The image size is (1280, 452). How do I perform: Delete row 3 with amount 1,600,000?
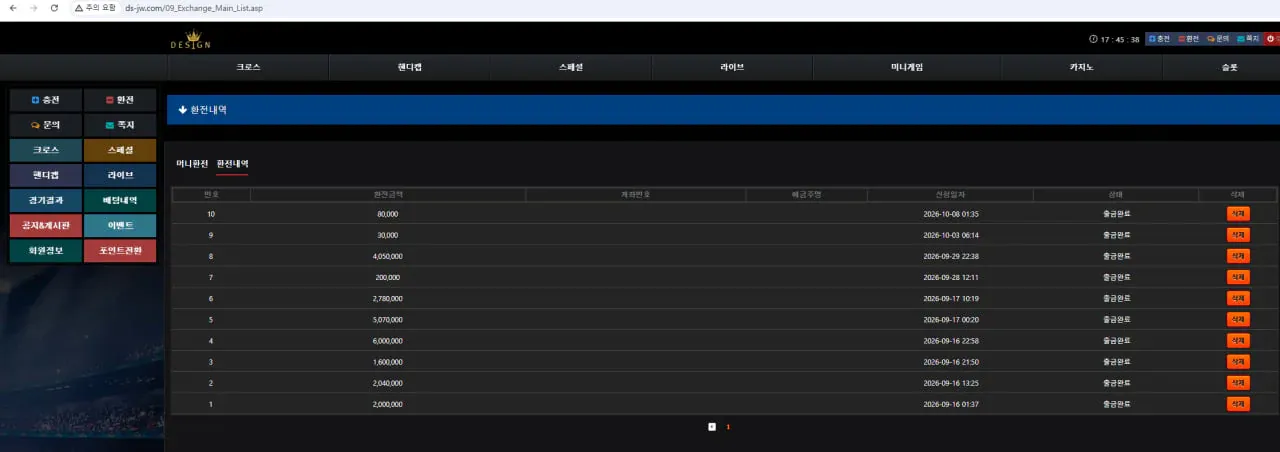pyautogui.click(x=1238, y=361)
